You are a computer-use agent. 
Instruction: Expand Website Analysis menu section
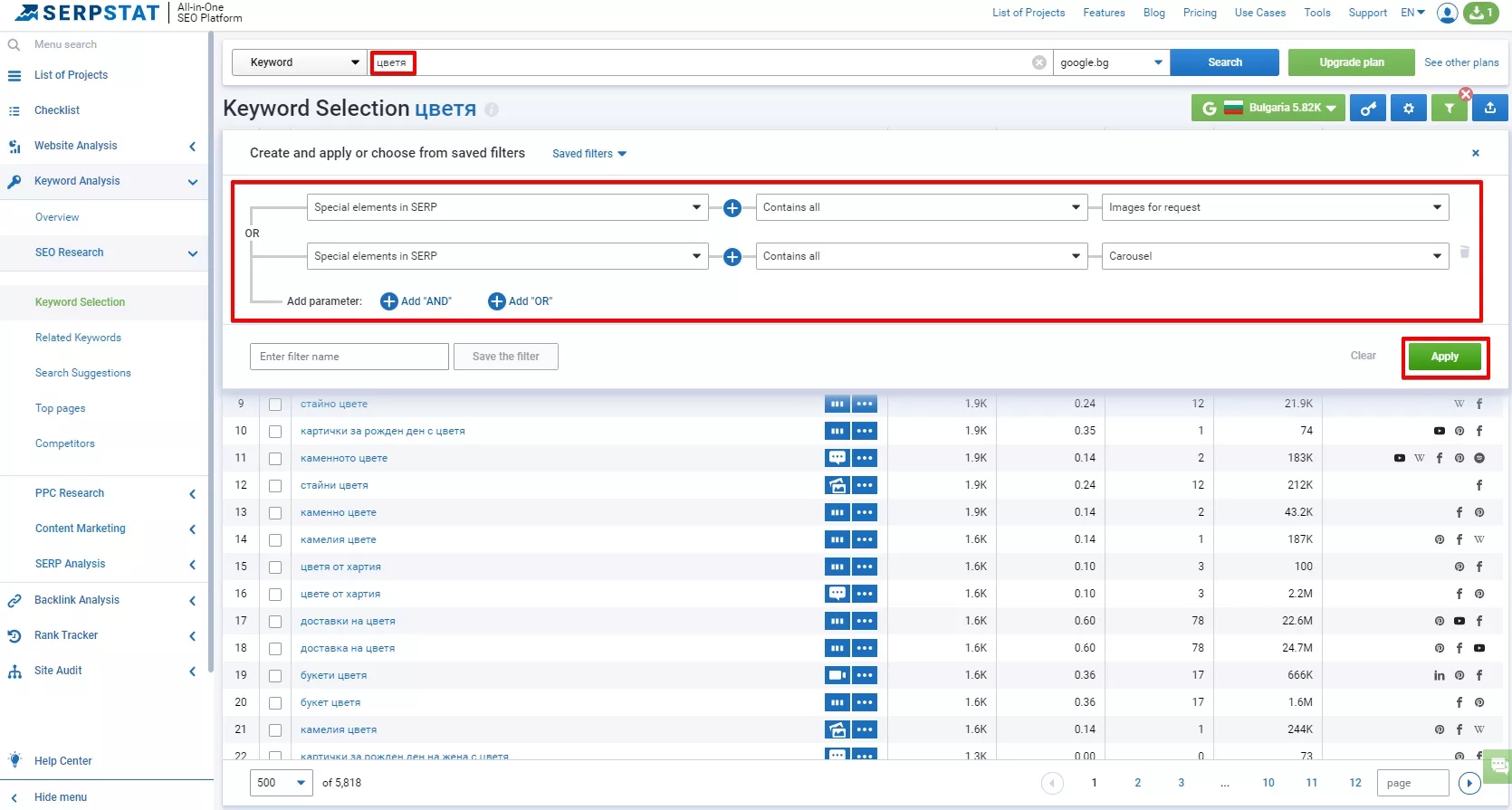(x=104, y=146)
